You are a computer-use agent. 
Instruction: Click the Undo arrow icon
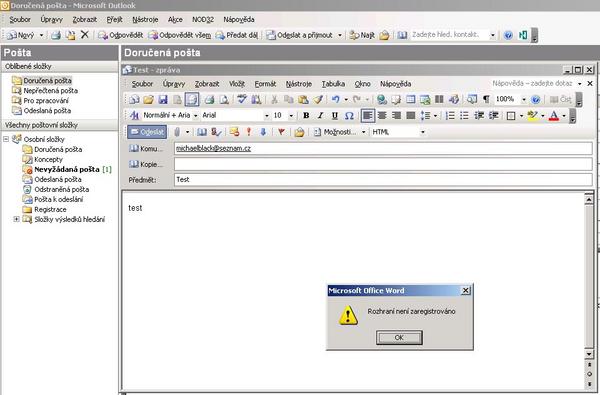coord(336,100)
